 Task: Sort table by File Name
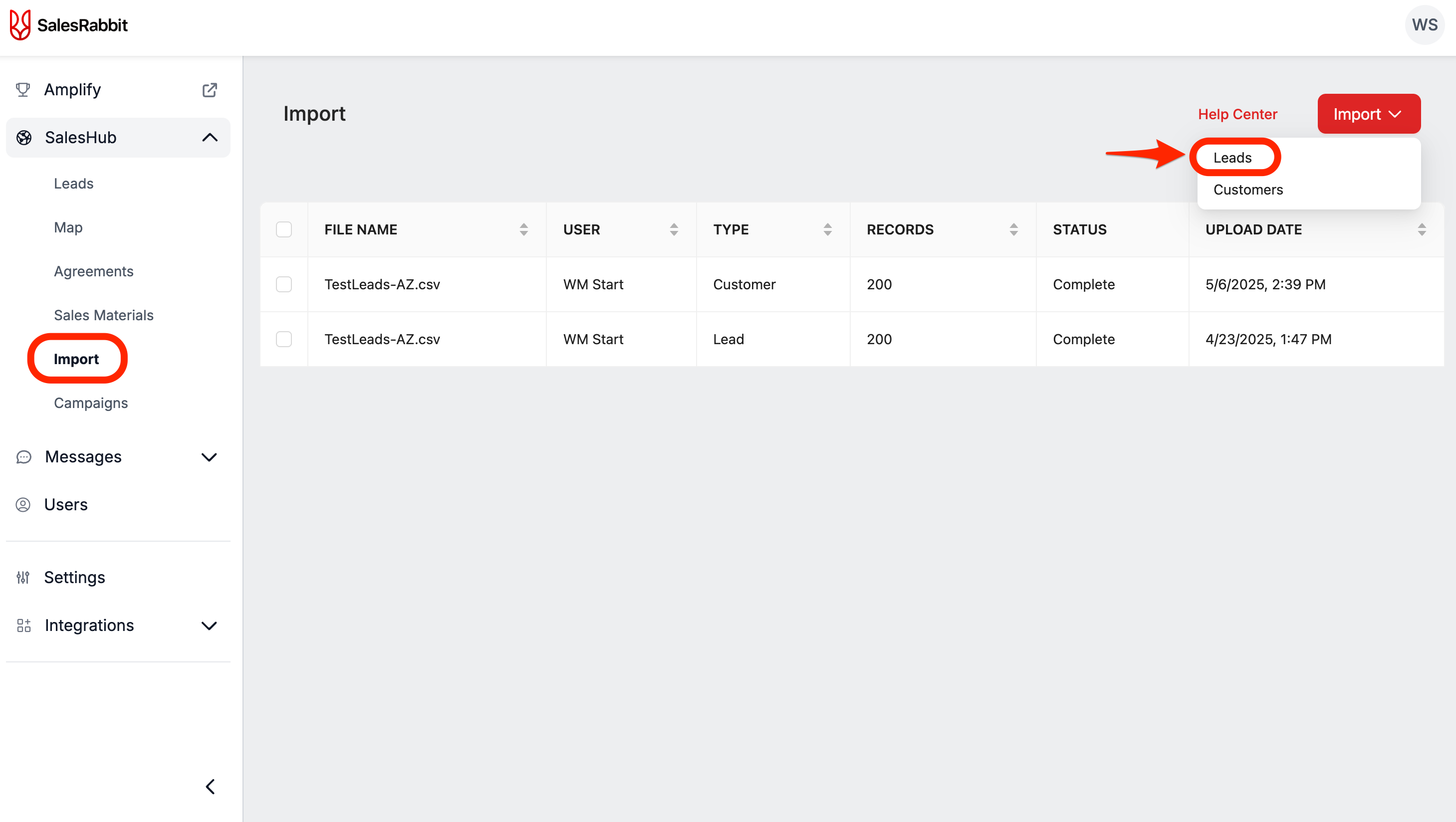[524, 229]
